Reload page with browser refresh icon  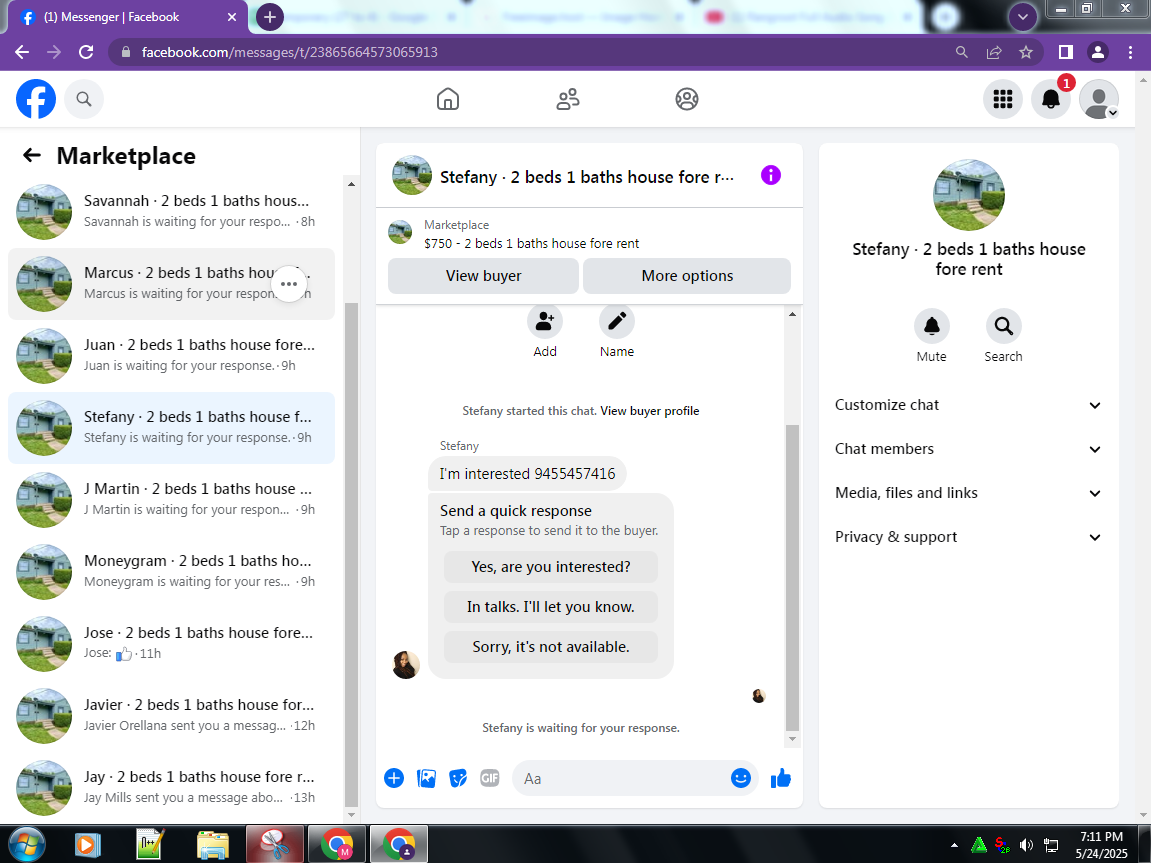click(86, 52)
